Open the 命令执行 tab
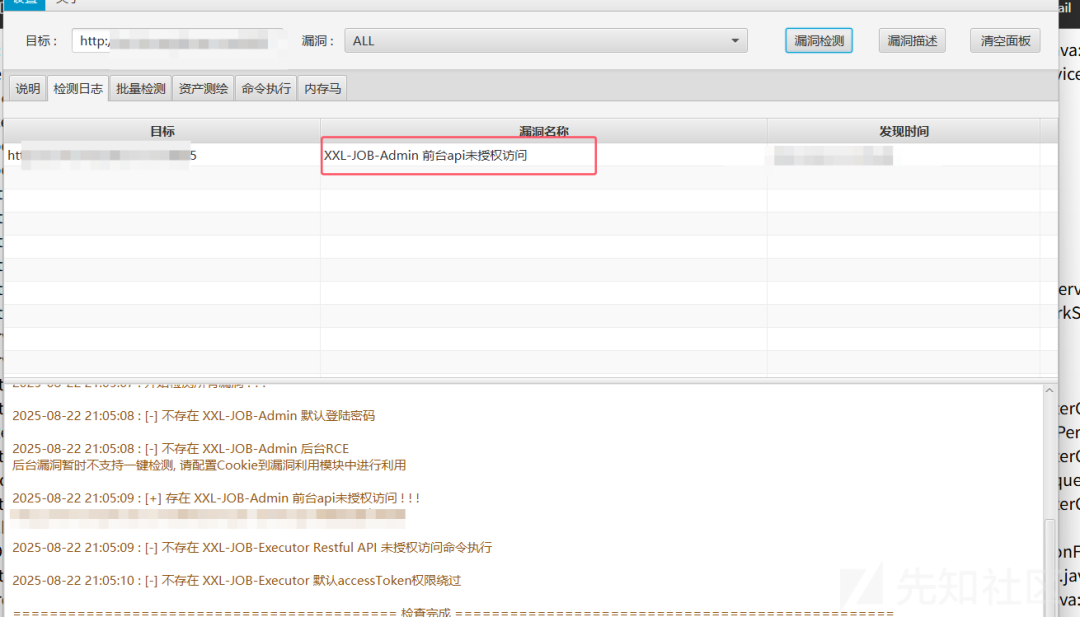The width and height of the screenshot is (1080, 617). [x=266, y=88]
